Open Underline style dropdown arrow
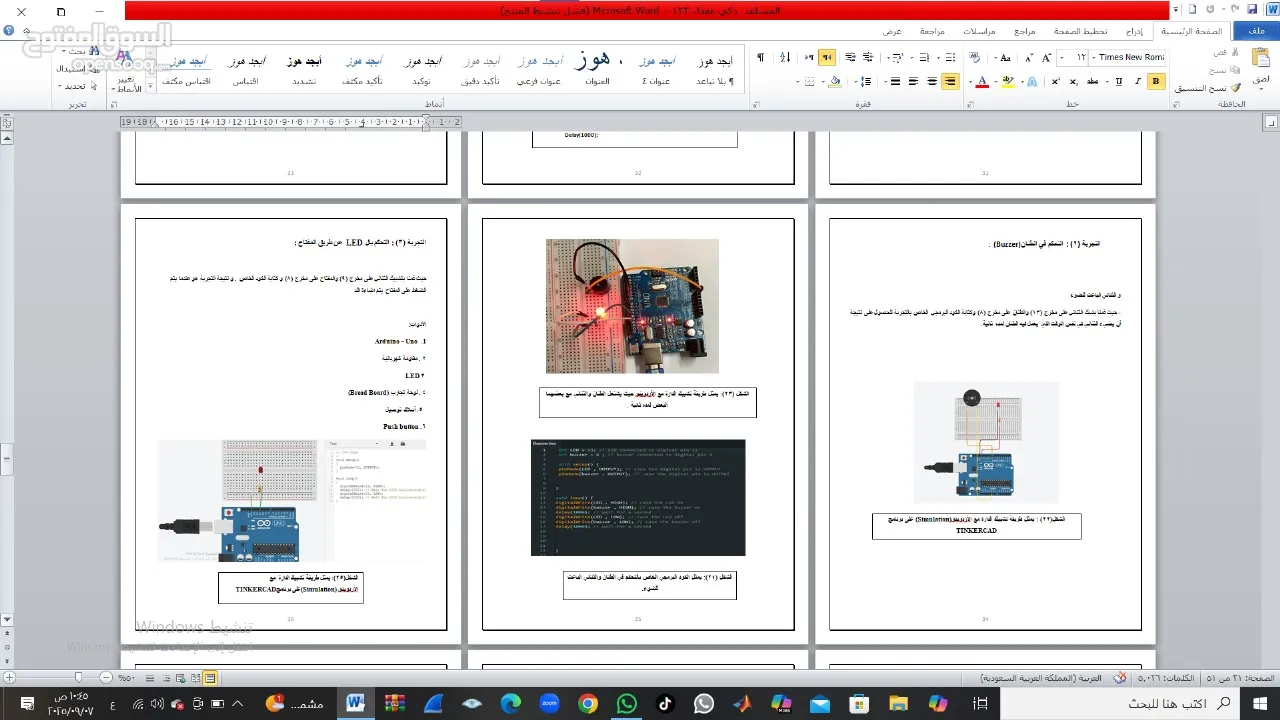 1107,81
